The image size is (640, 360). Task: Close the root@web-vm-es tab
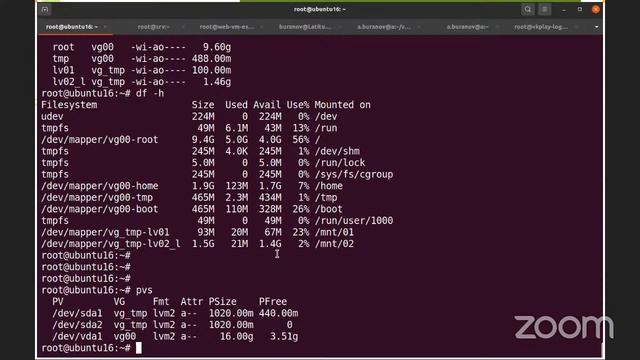pyautogui.click(x=262, y=27)
